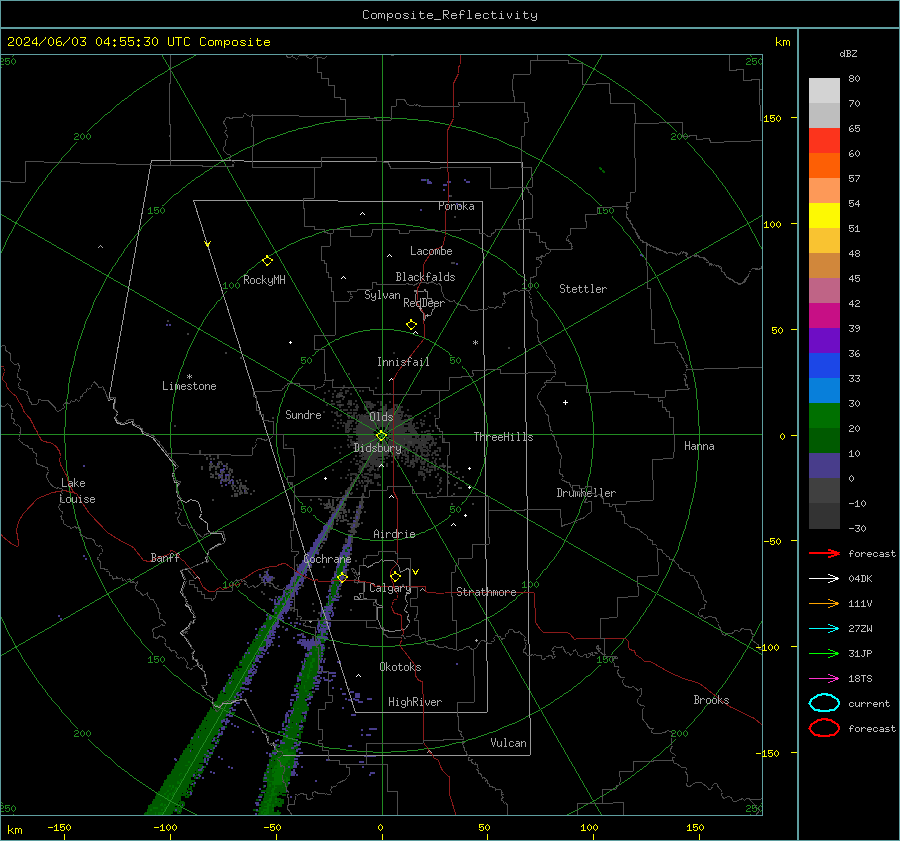Click the cyan 27ZW arrow icon
This screenshot has height=841, width=900.
(824, 629)
